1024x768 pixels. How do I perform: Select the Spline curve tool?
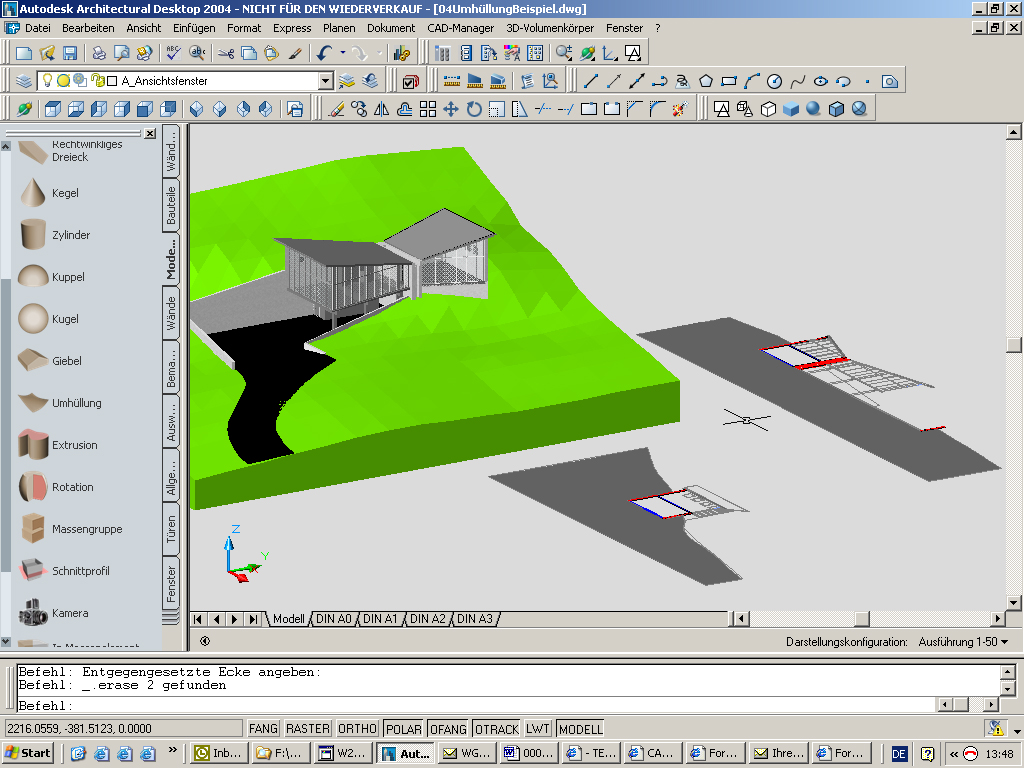tap(797, 81)
